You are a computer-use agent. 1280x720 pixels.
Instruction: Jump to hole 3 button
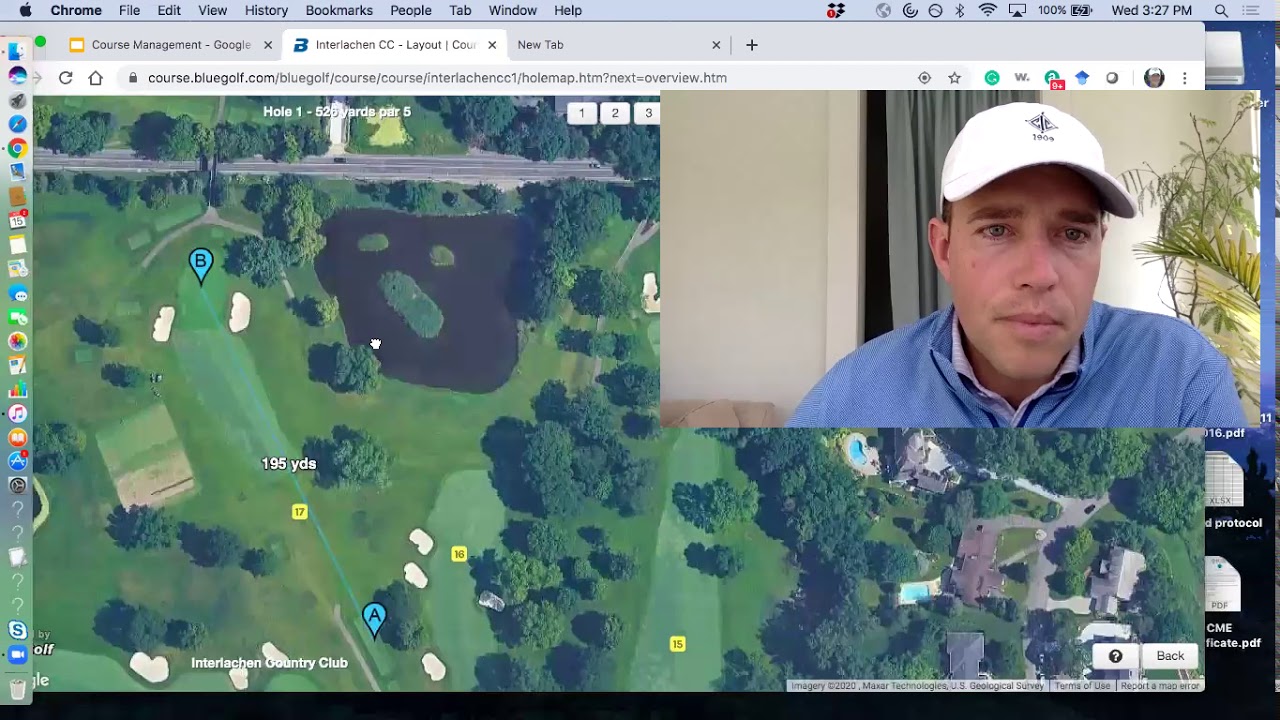(x=648, y=113)
